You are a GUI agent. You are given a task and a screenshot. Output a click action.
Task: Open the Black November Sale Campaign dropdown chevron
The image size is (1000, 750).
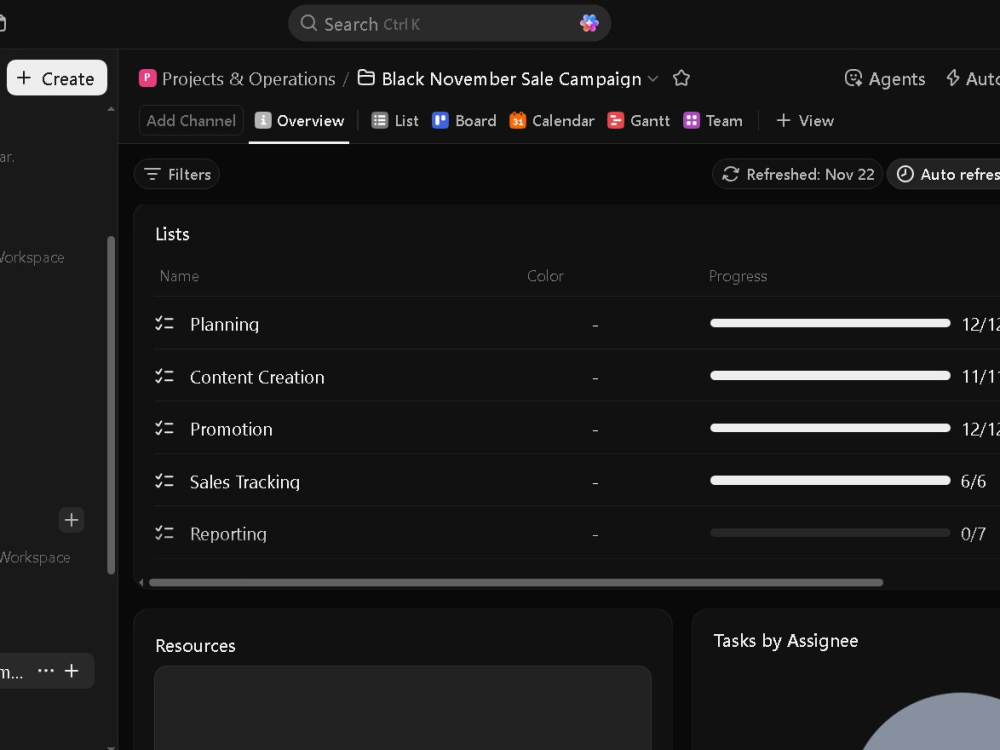653,78
